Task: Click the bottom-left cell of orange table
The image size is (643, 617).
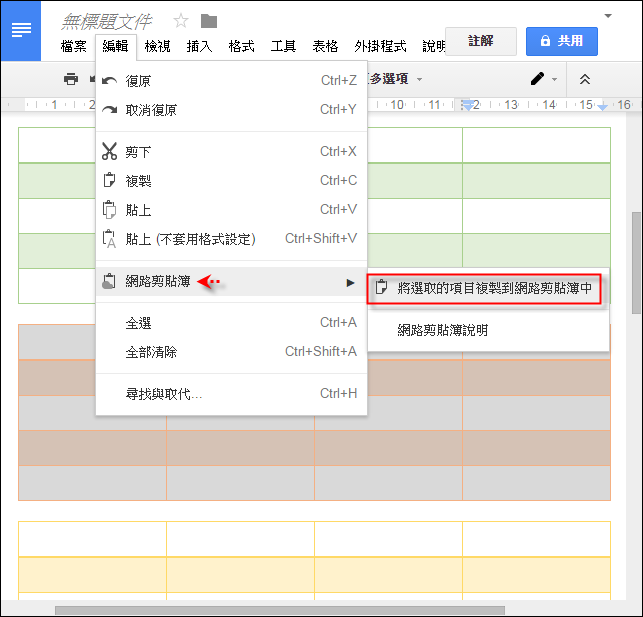Action: [93, 483]
